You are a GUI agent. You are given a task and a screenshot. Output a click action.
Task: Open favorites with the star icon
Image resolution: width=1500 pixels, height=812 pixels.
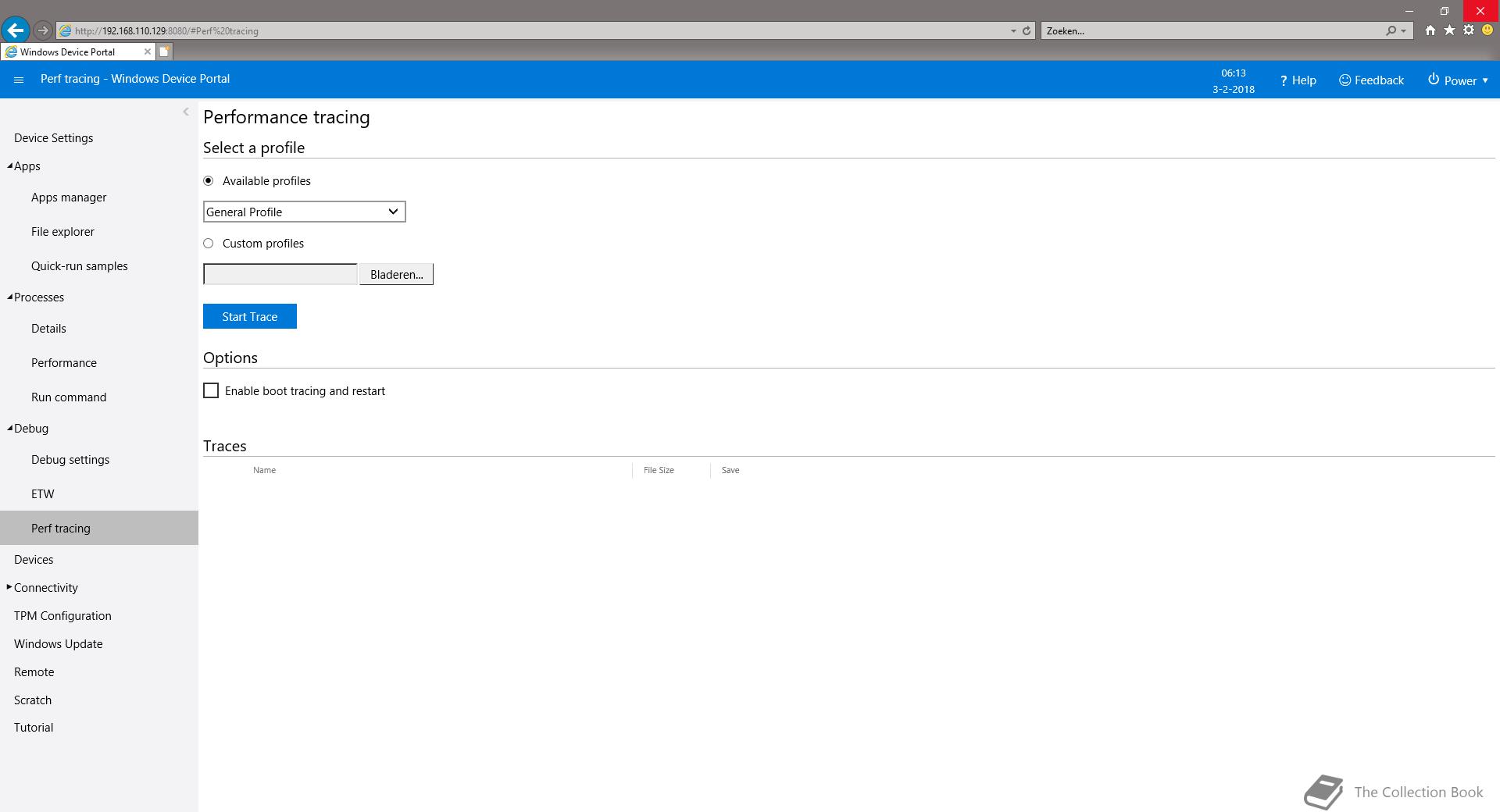(1449, 30)
